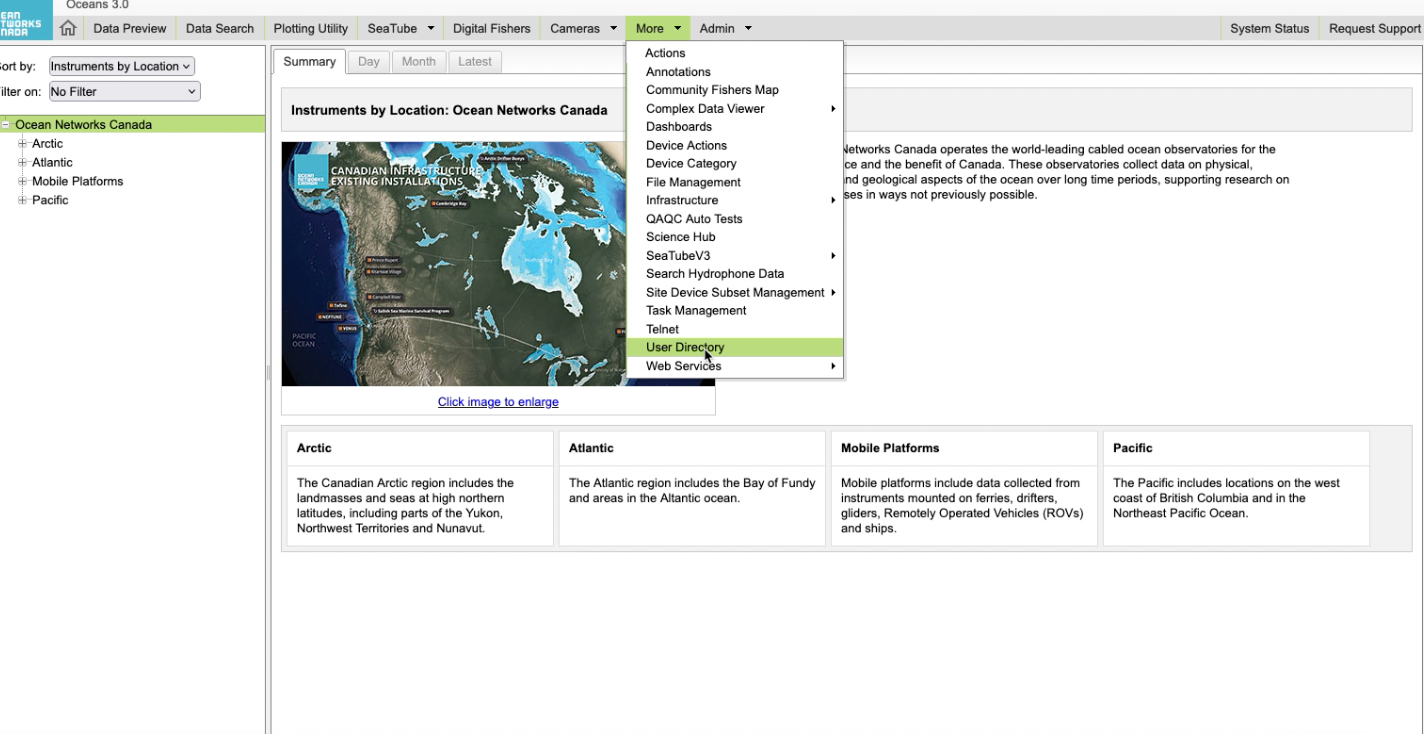Open Science Hub

tap(734, 237)
